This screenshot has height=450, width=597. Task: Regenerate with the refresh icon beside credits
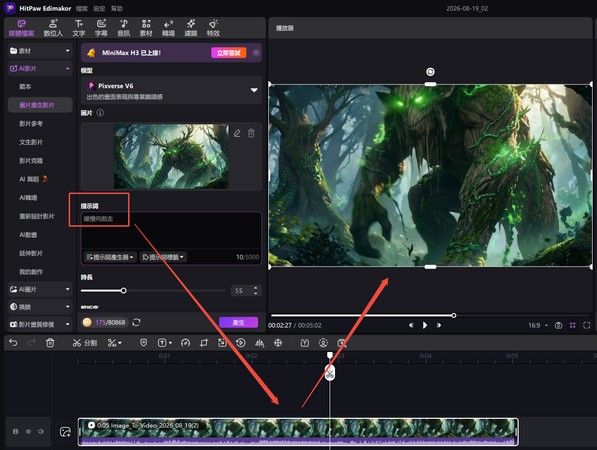136,322
